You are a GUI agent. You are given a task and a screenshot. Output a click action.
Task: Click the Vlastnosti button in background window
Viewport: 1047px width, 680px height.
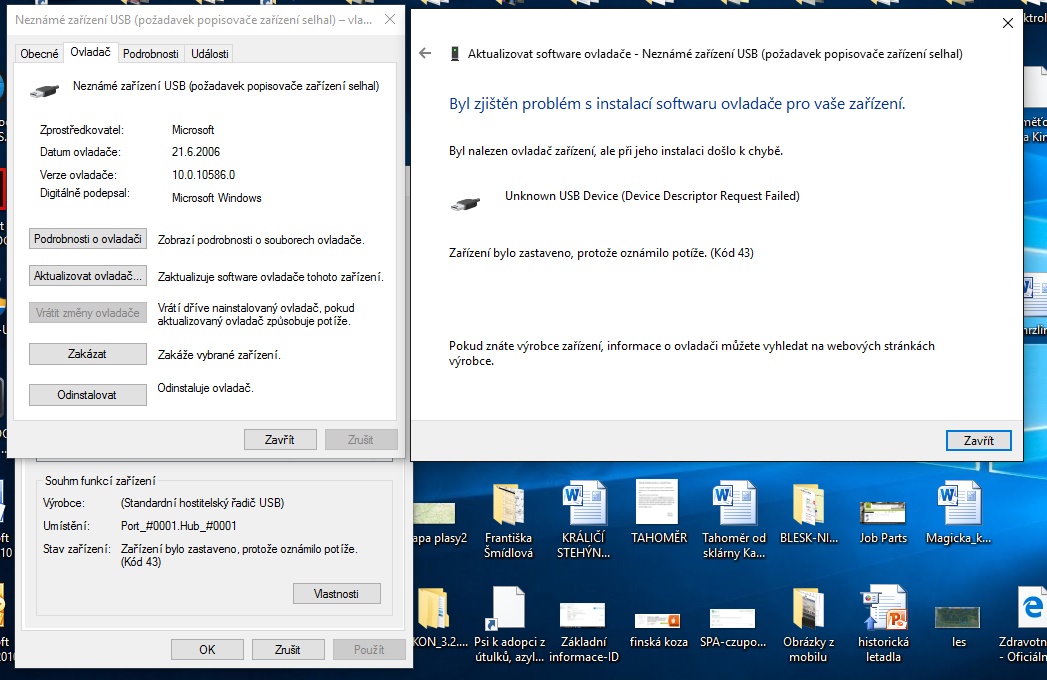pos(337,594)
